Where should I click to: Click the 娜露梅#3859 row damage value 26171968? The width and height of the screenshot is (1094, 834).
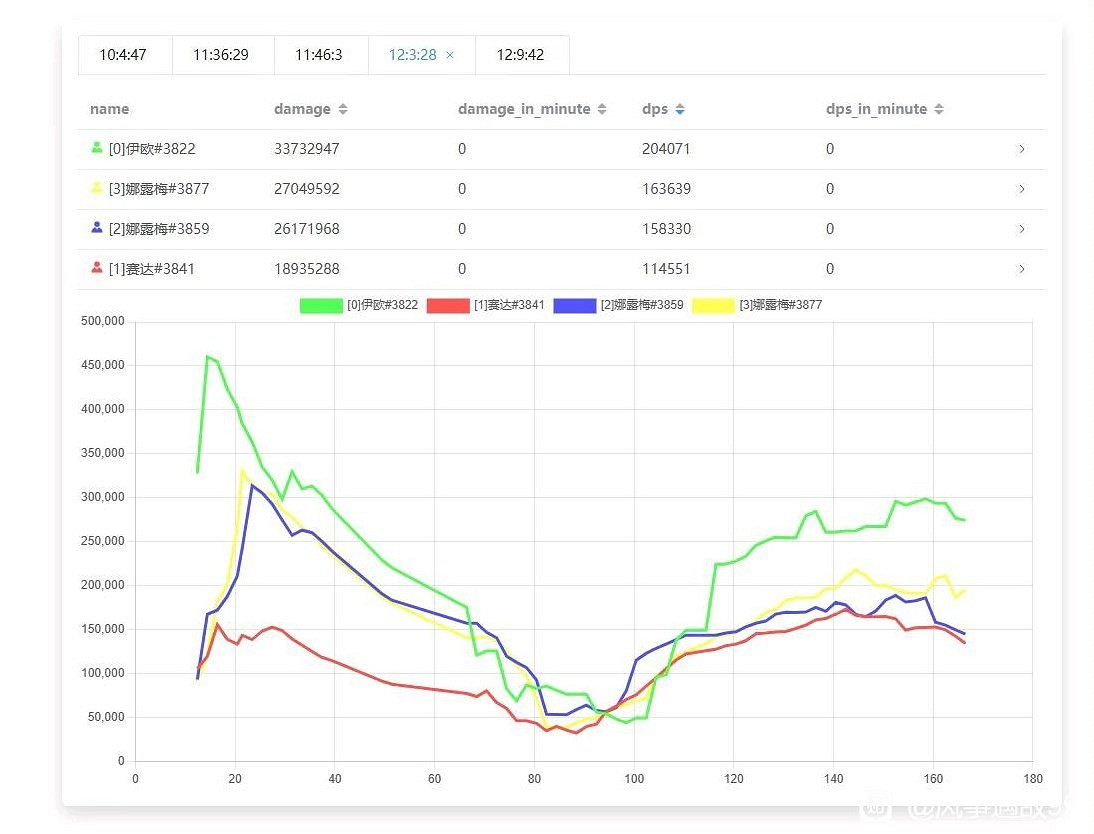coord(307,229)
